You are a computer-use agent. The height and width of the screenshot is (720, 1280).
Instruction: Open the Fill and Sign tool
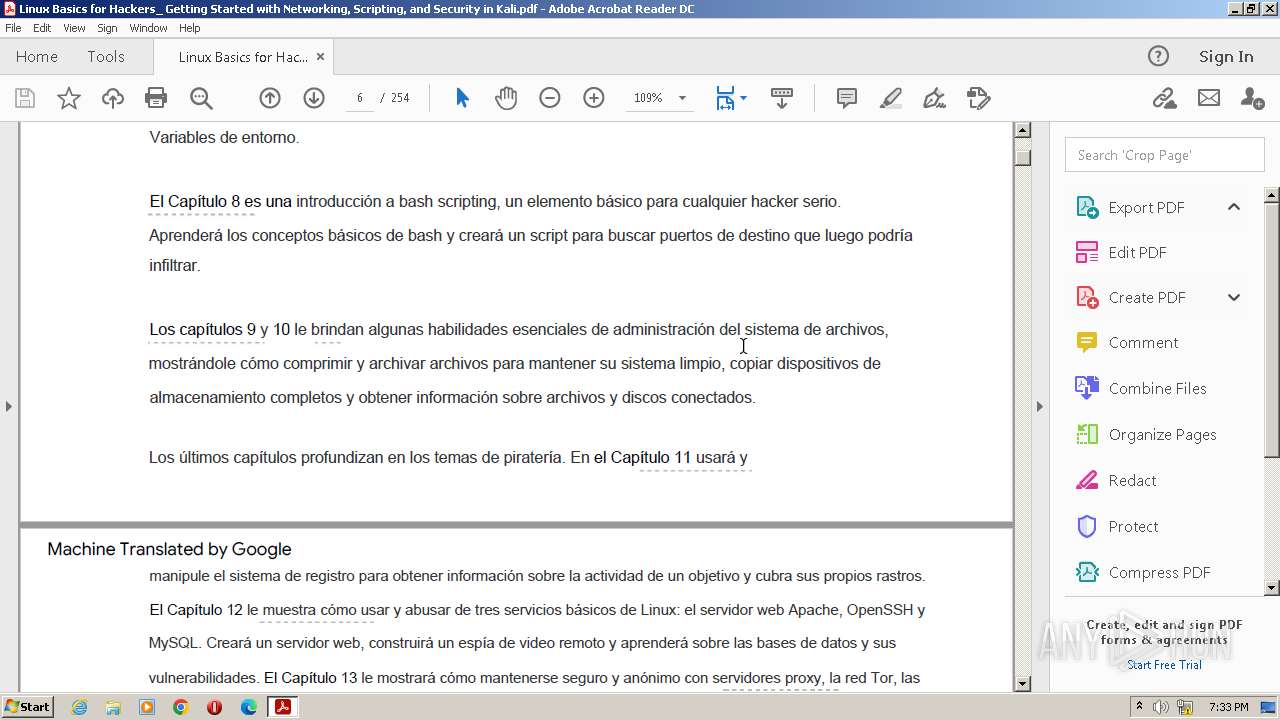935,98
